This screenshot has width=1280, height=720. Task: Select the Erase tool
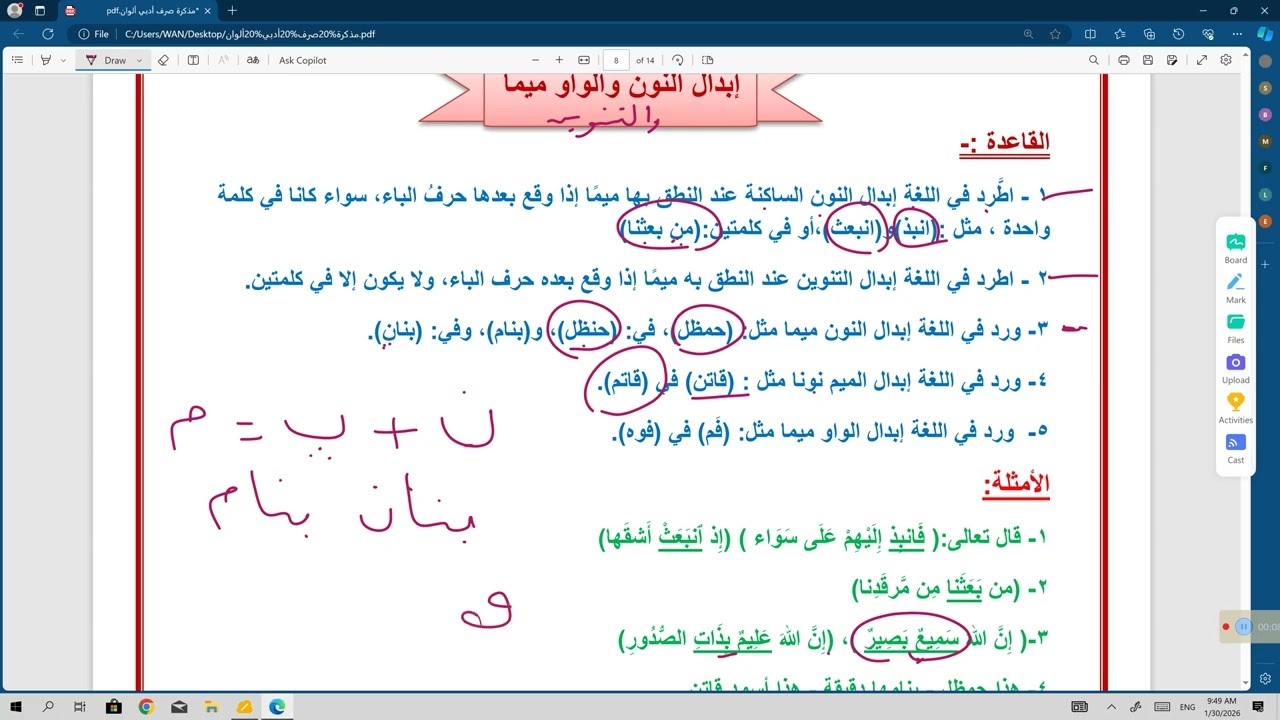[x=164, y=60]
